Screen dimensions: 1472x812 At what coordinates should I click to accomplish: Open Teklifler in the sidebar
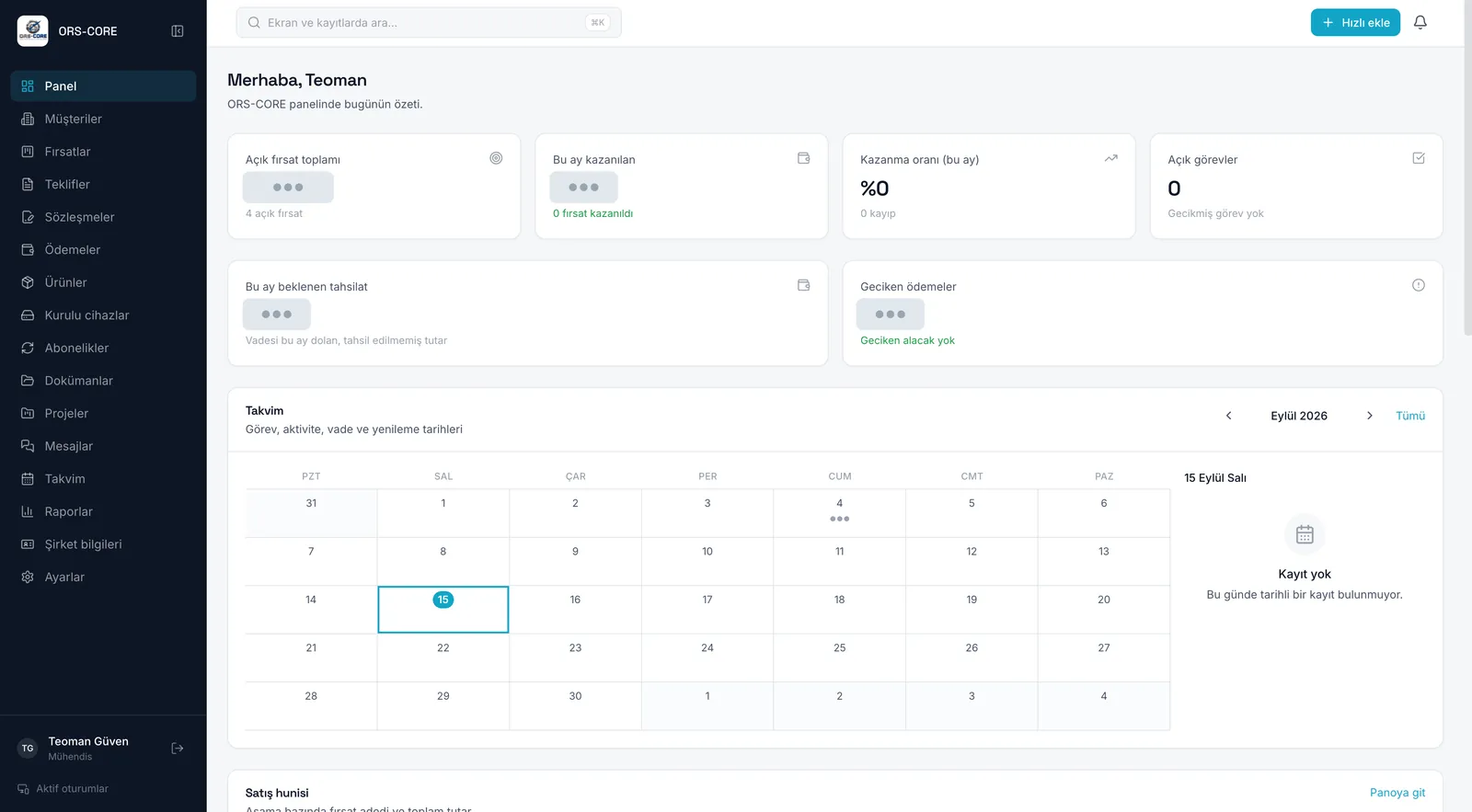coord(103,184)
